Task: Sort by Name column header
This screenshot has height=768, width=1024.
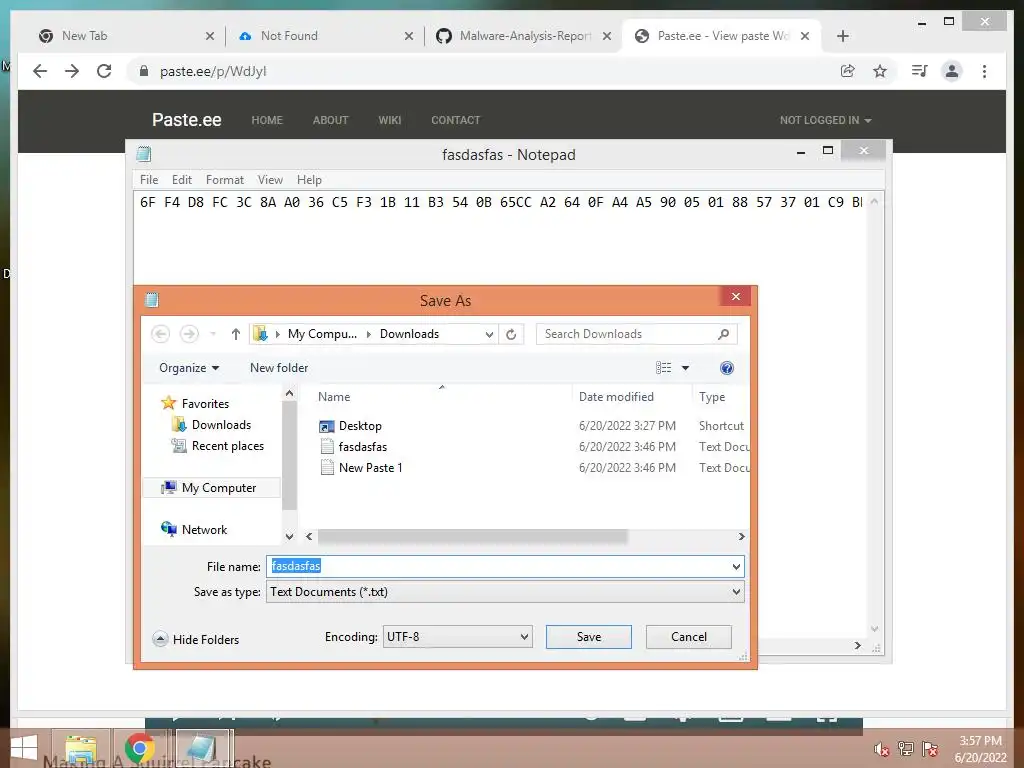Action: (x=334, y=396)
